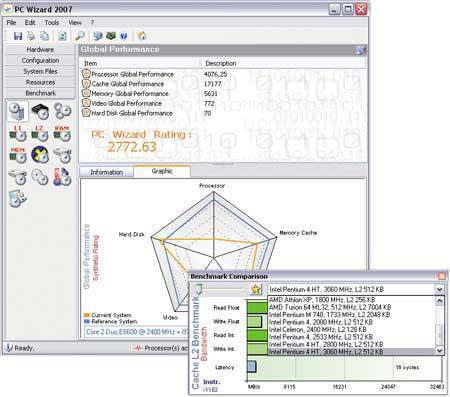This screenshot has height=397, width=450.
Task: Expand the processor comparison dropdown arrow
Action: pos(440,289)
